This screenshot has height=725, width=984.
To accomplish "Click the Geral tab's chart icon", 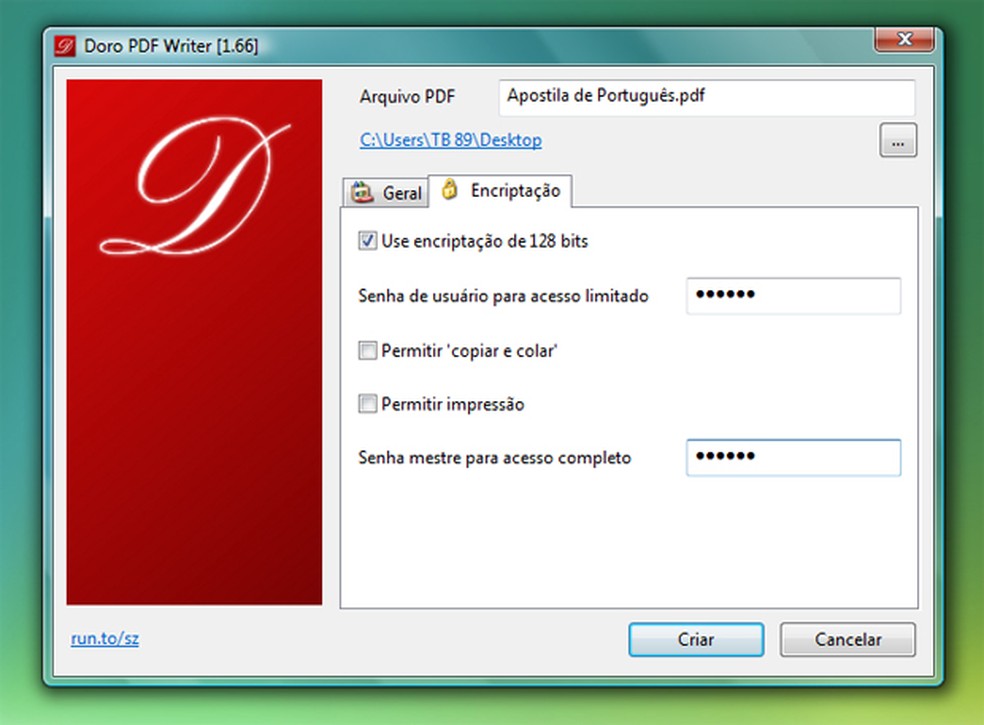I will (362, 192).
